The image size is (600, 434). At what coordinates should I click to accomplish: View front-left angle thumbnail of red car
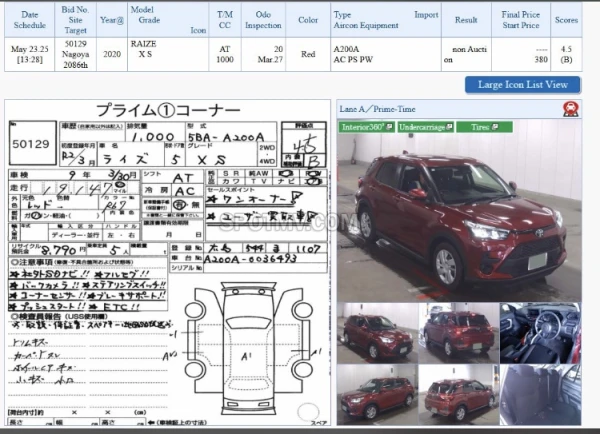pyautogui.click(x=377, y=393)
